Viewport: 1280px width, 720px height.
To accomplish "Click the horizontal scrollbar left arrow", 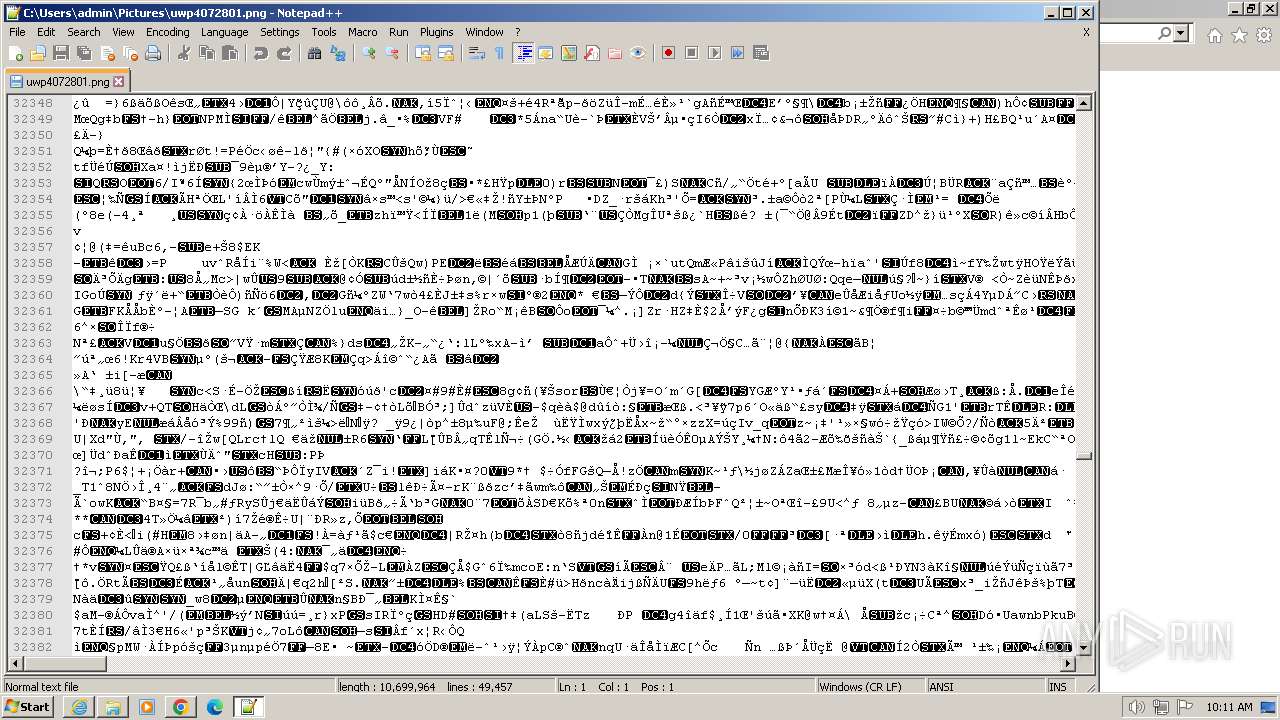I will pyautogui.click(x=14, y=663).
